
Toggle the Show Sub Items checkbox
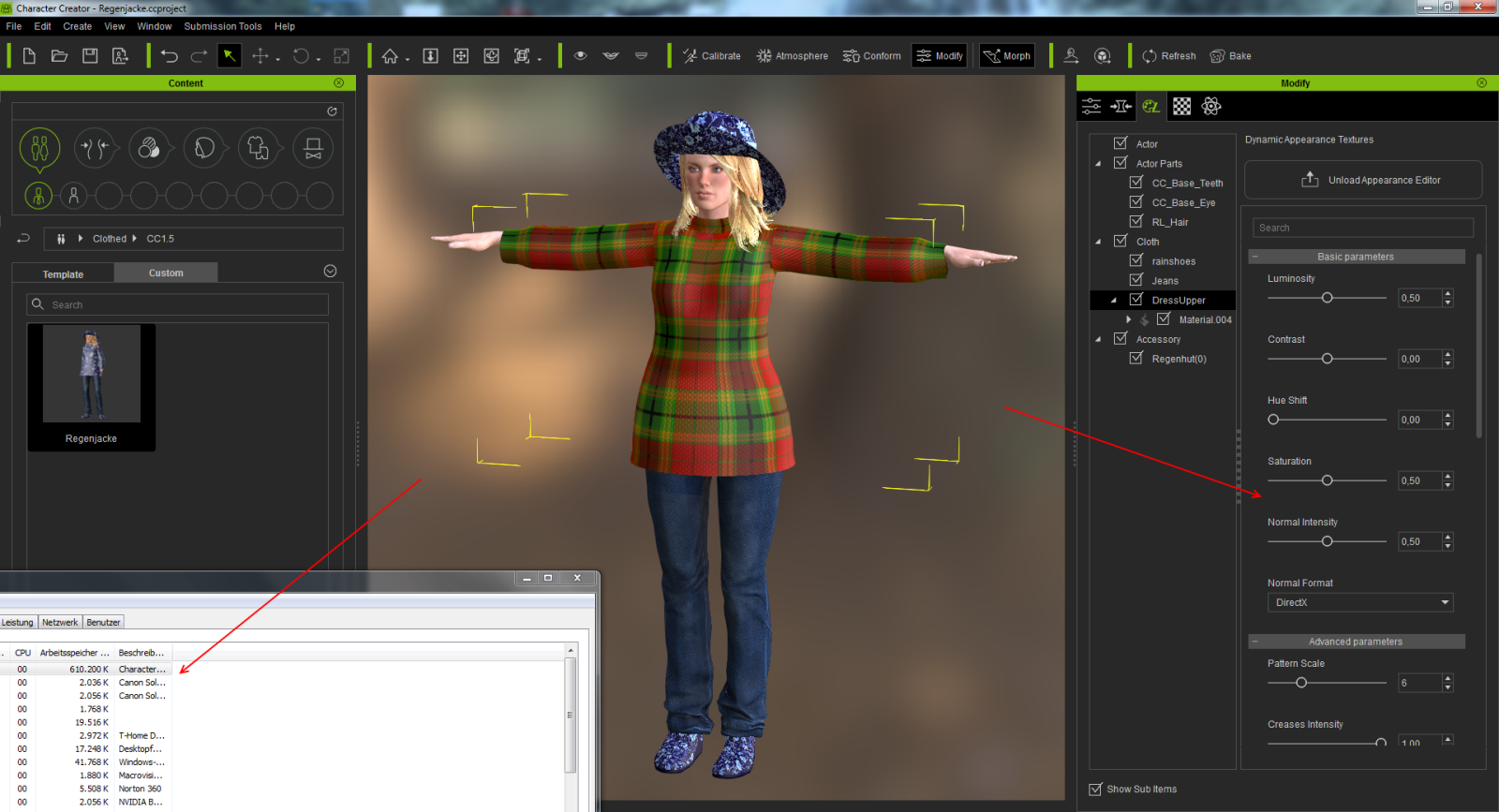pos(1095,790)
